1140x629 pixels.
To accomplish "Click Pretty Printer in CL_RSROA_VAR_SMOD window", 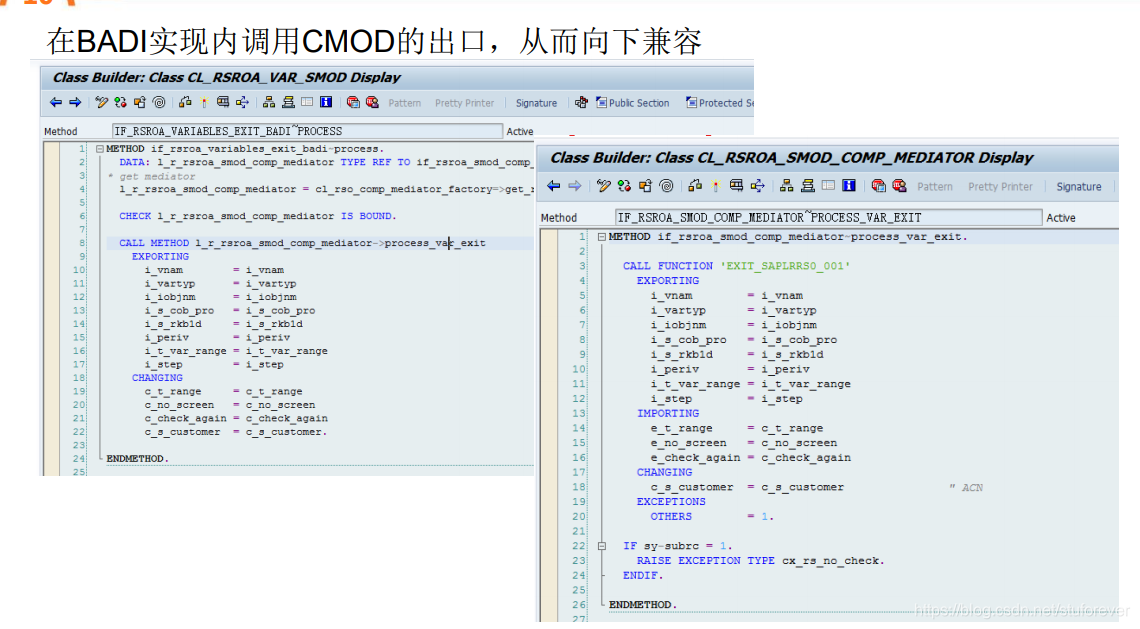I will (x=465, y=103).
